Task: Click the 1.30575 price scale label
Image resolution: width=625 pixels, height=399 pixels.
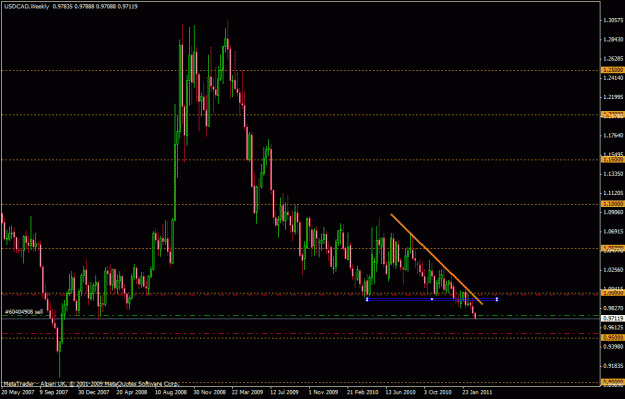Action: tap(613, 20)
